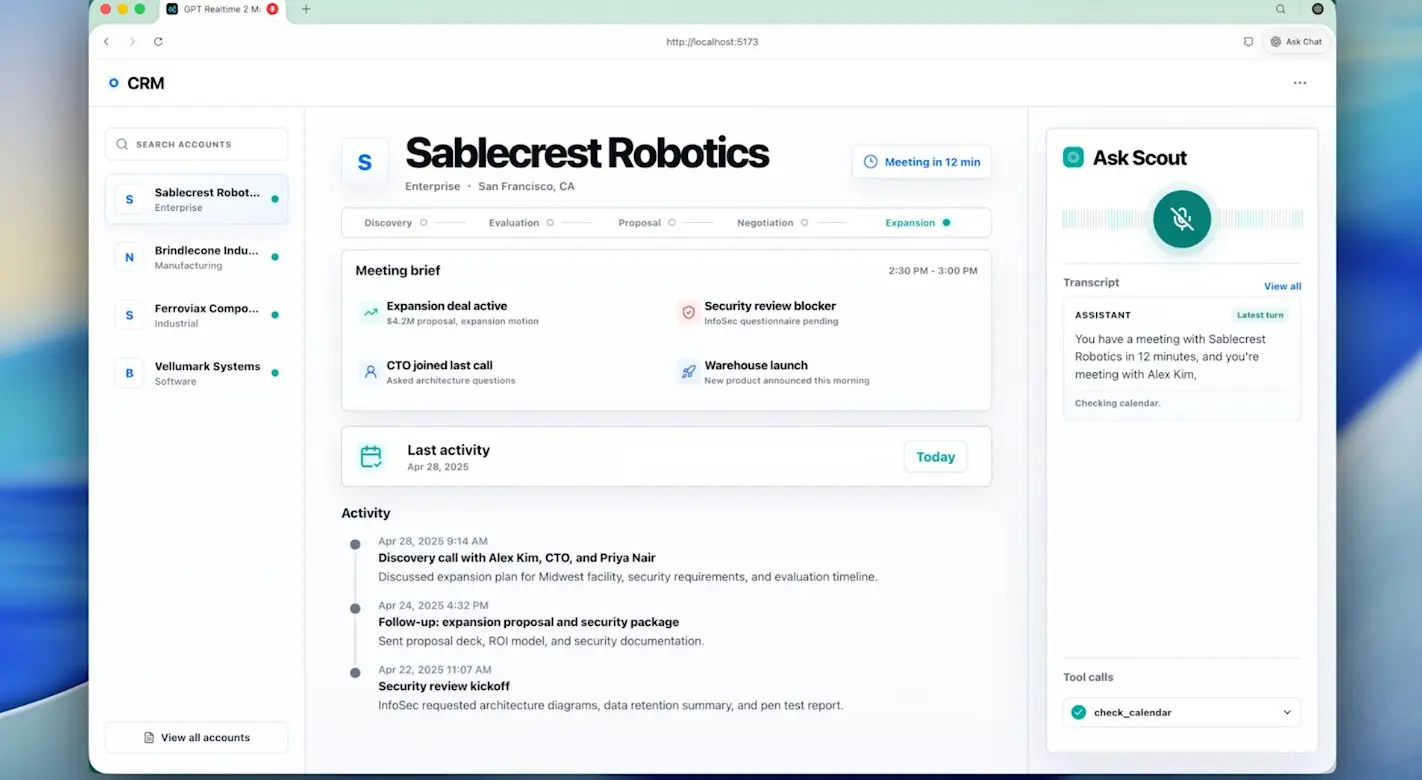The width and height of the screenshot is (1422, 780).
Task: Select the Negotiation pipeline stage
Action: (772, 223)
